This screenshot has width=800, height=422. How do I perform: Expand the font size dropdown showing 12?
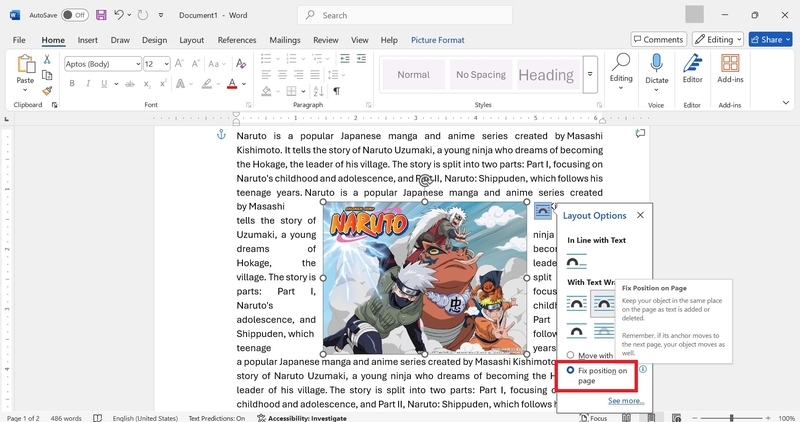coord(167,64)
